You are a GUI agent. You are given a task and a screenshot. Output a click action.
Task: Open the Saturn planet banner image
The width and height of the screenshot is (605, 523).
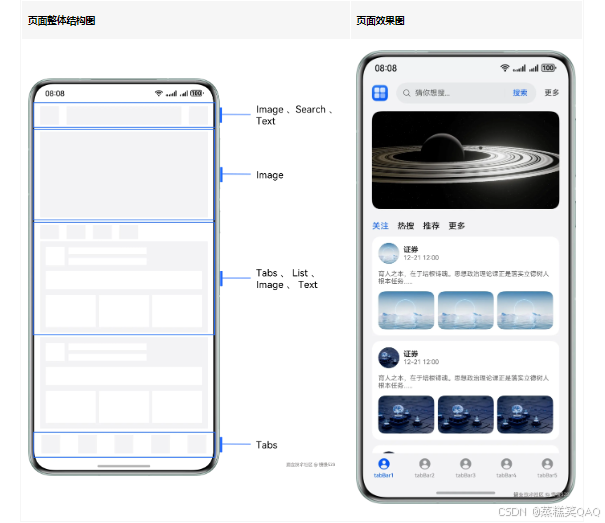(x=465, y=160)
